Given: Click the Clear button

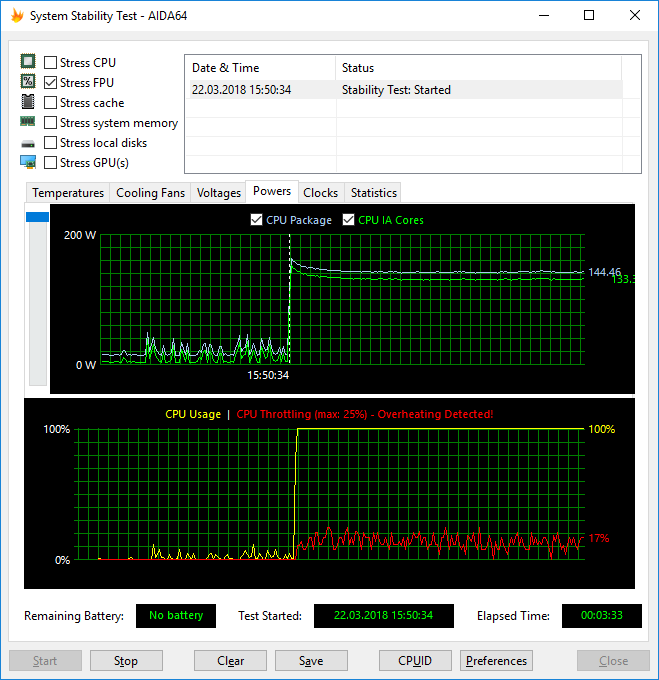Looking at the screenshot, I should point(230,660).
